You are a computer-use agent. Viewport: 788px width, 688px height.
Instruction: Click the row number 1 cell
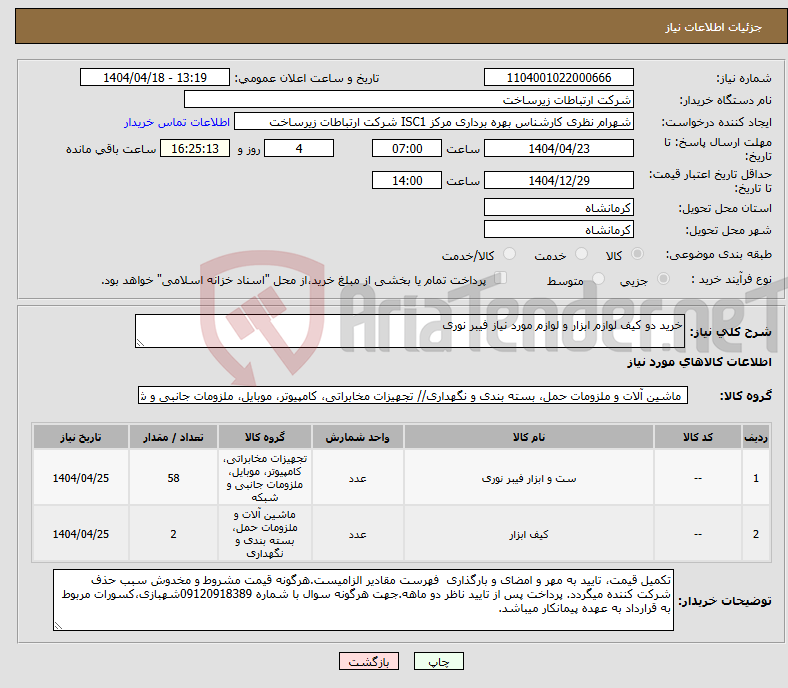click(755, 478)
